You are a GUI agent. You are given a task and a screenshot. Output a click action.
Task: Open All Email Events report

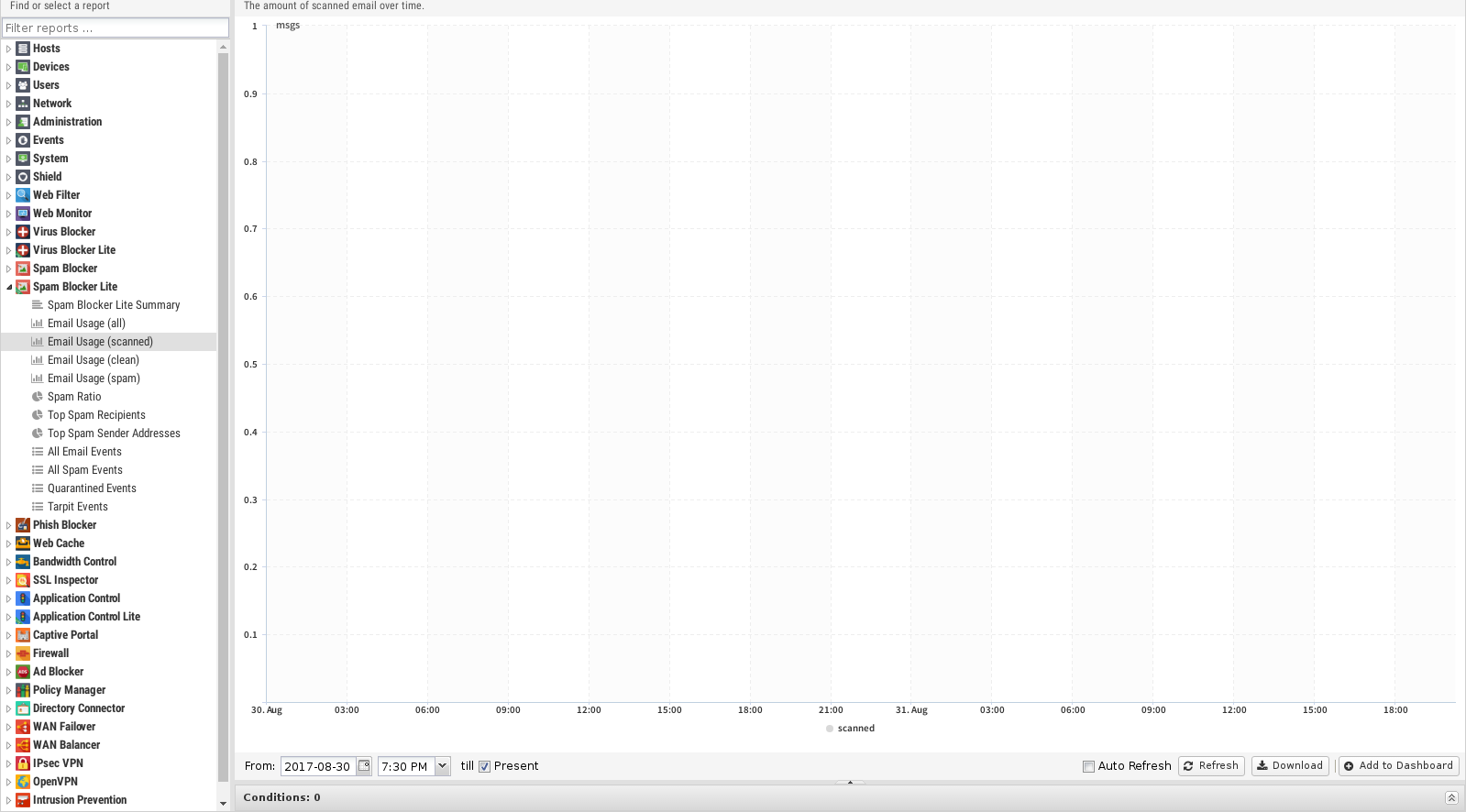point(84,452)
